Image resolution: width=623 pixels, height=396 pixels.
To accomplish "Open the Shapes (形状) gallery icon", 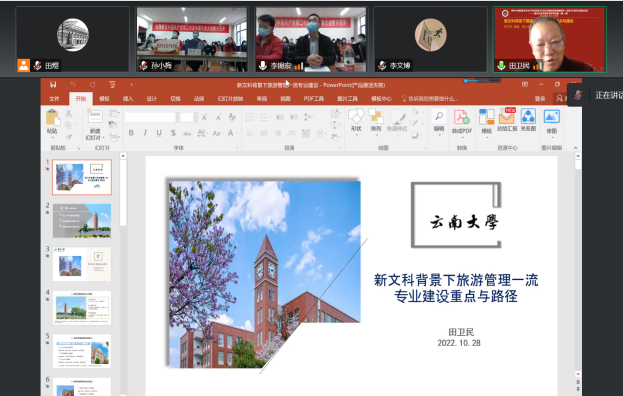I will pos(356,116).
